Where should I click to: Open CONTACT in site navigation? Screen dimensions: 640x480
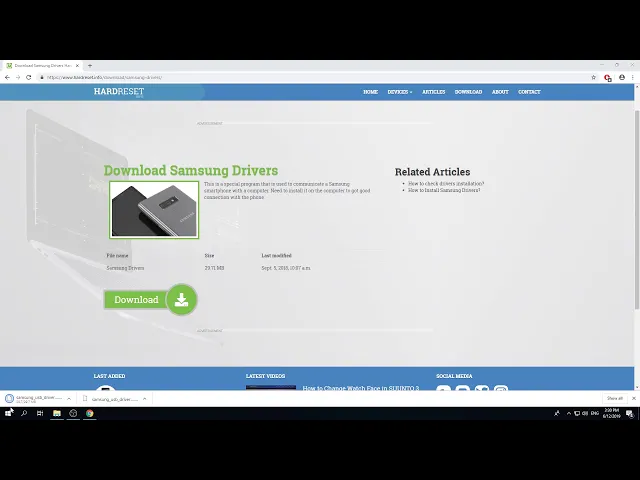529,92
